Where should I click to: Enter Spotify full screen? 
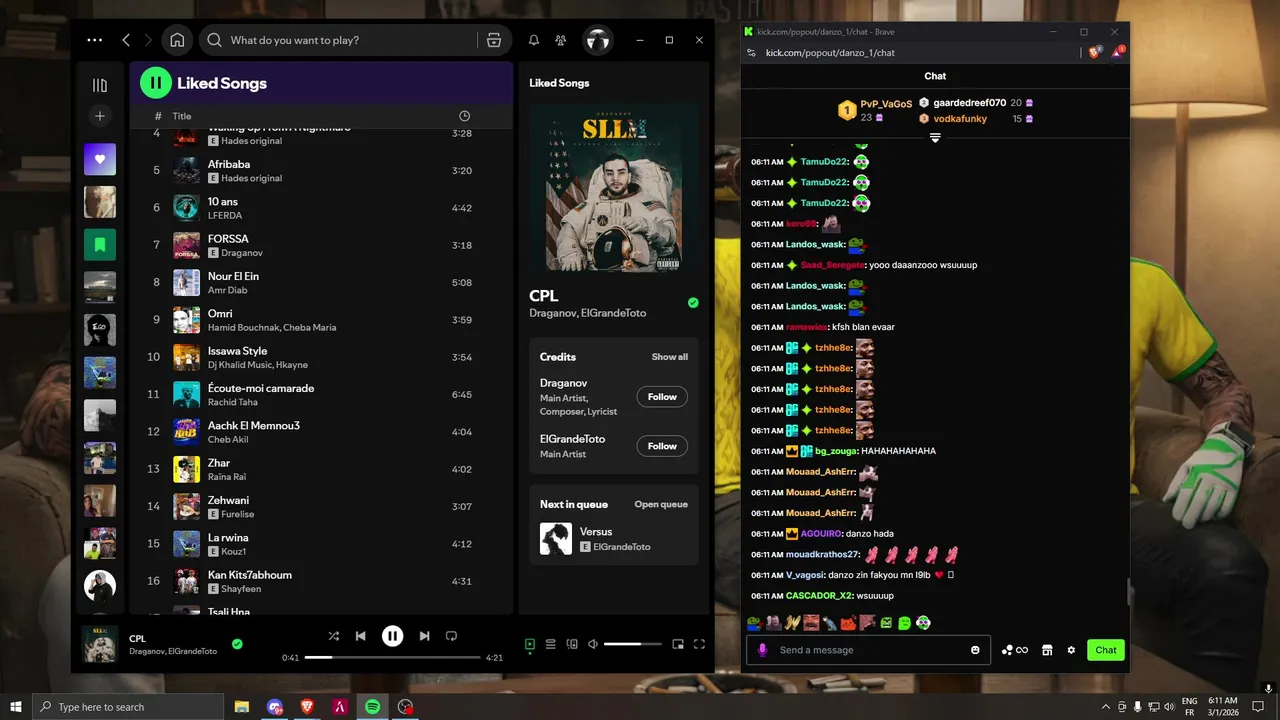[699, 644]
